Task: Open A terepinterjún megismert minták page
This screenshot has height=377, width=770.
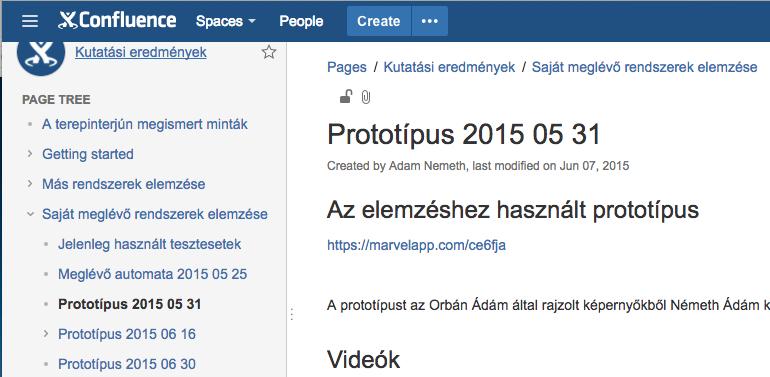Action: [144, 124]
